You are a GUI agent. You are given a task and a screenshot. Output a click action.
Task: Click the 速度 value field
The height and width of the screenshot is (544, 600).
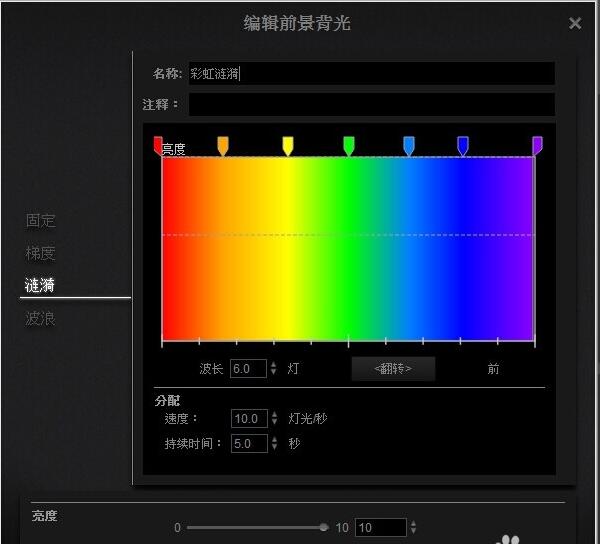click(249, 419)
